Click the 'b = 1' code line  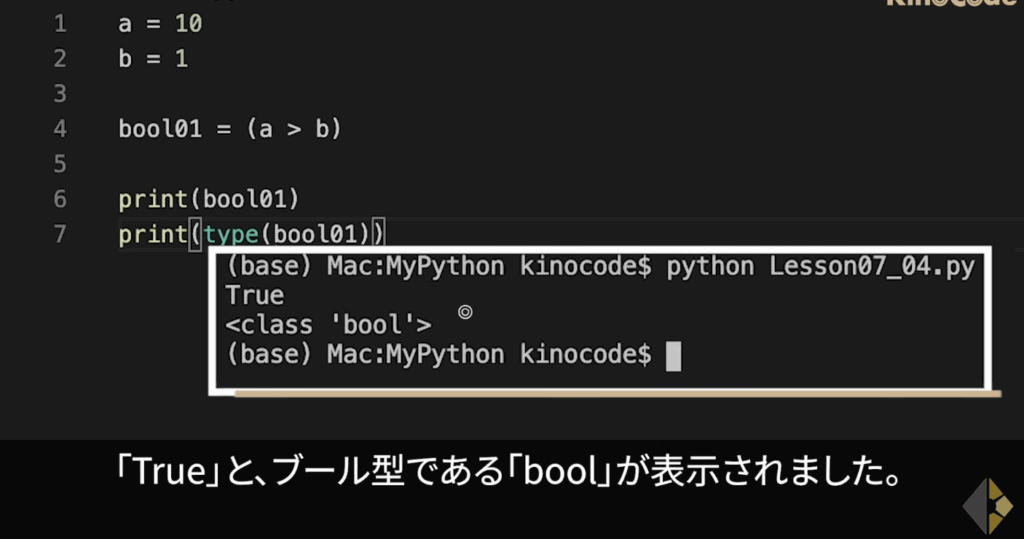click(x=153, y=59)
